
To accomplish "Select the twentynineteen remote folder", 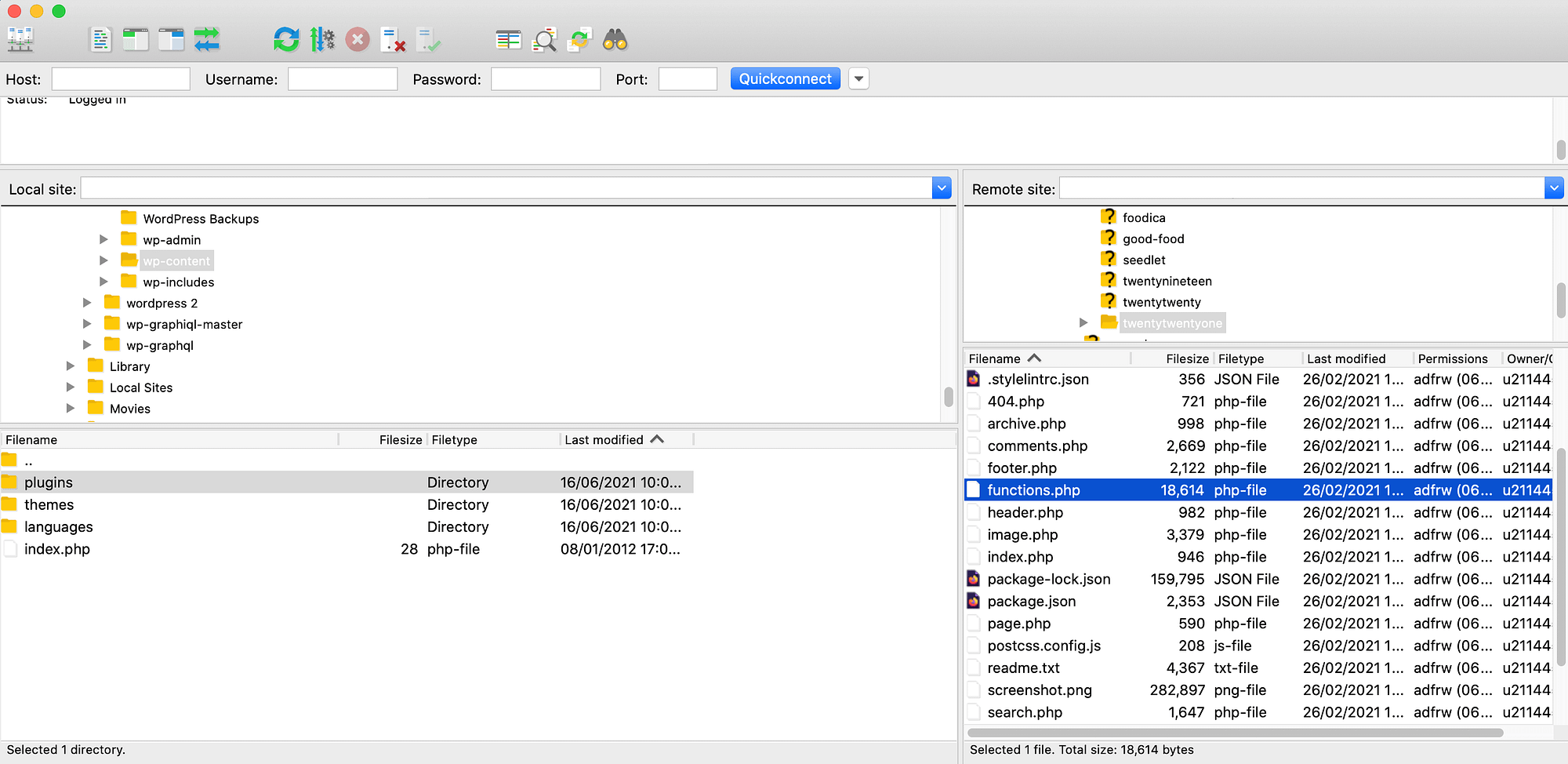I will pos(1167,282).
